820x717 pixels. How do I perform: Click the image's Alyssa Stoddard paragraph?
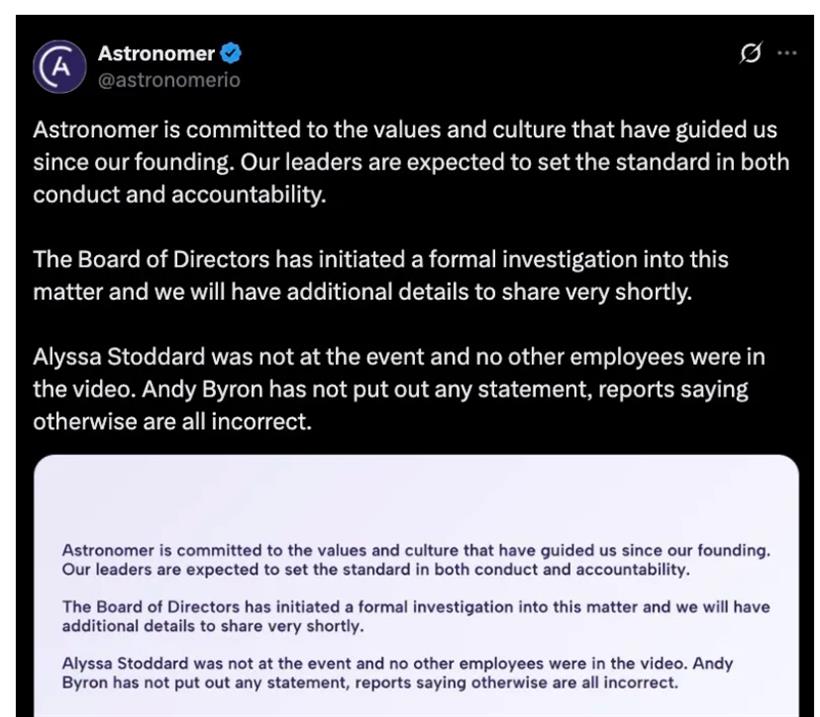(x=397, y=673)
